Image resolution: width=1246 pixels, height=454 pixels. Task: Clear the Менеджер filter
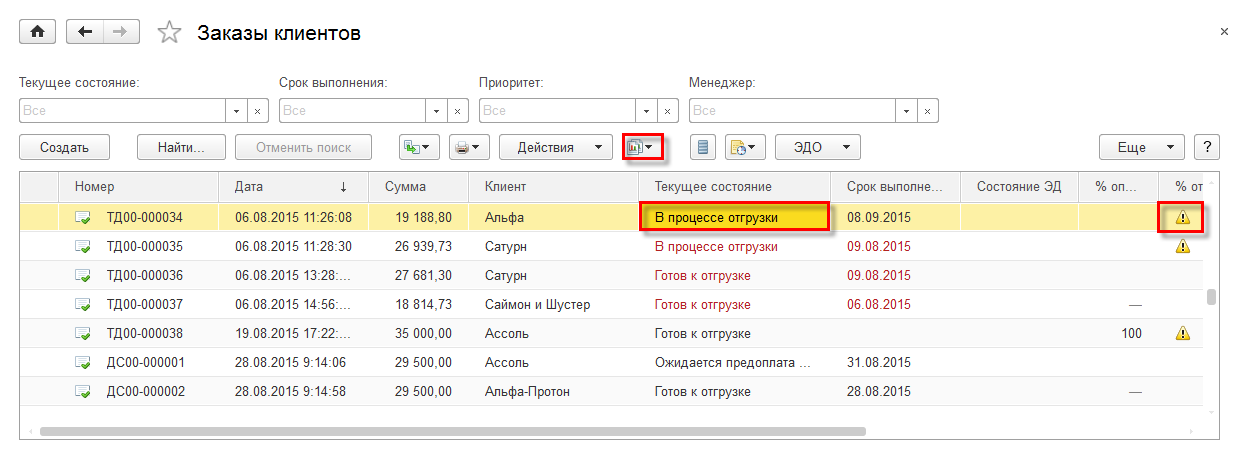(927, 110)
